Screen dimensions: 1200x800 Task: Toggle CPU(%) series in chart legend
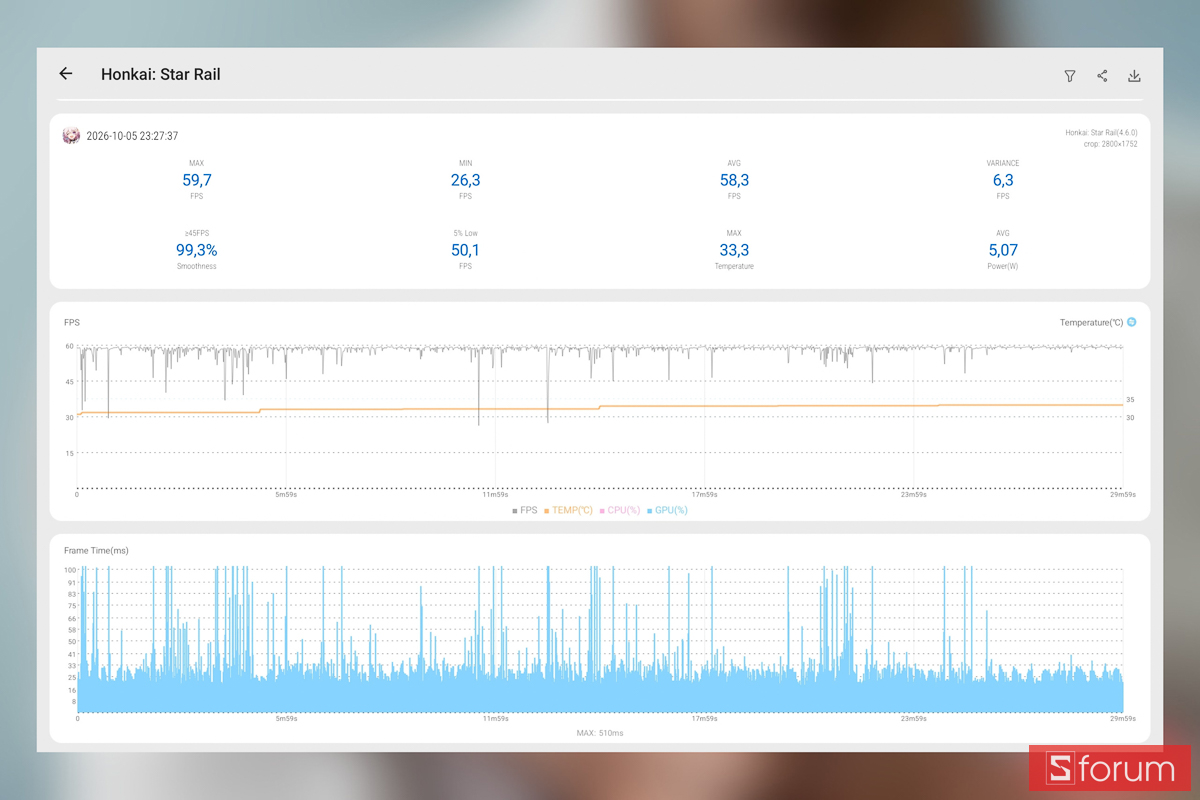(x=620, y=510)
